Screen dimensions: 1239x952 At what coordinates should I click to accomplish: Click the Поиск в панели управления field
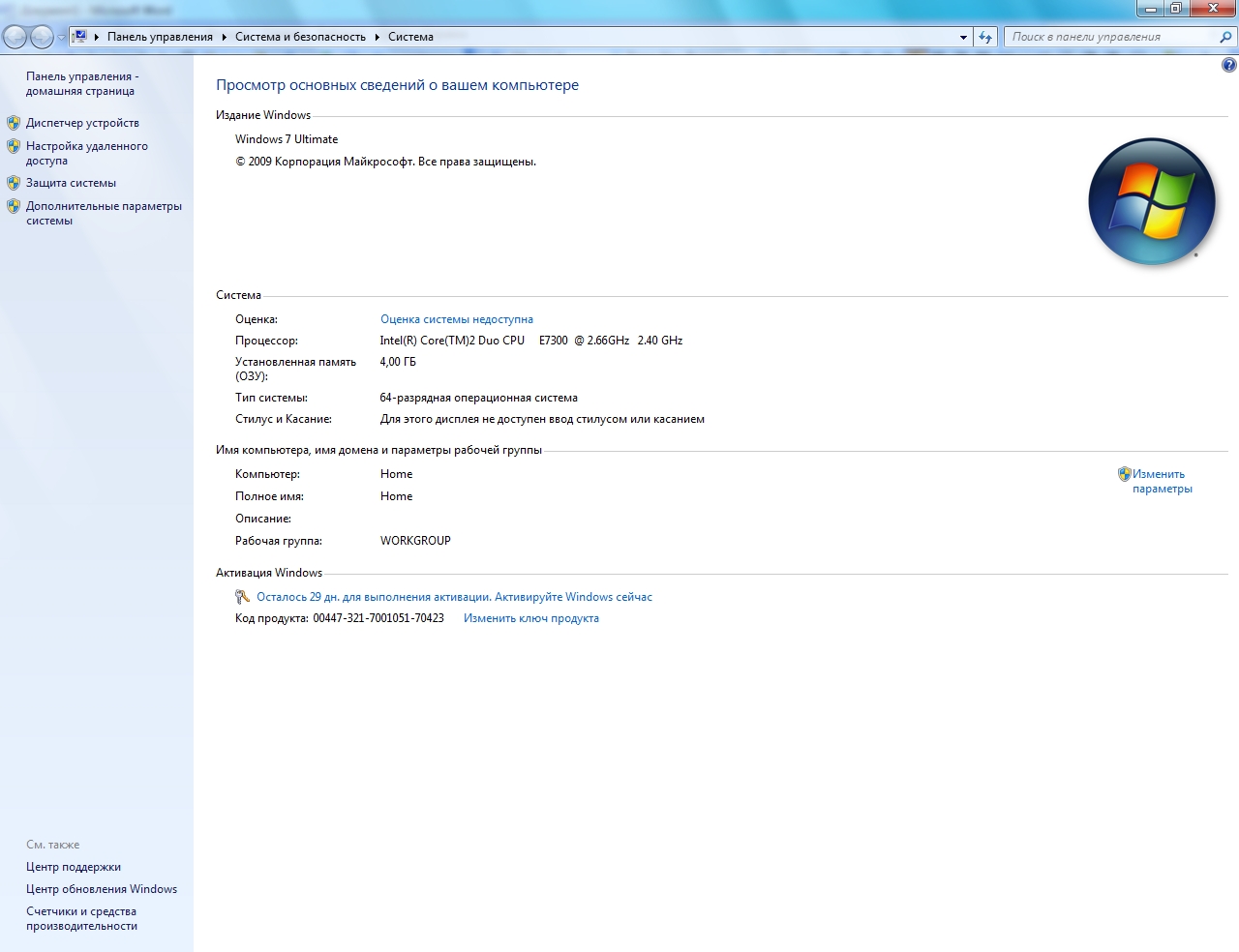point(1110,37)
